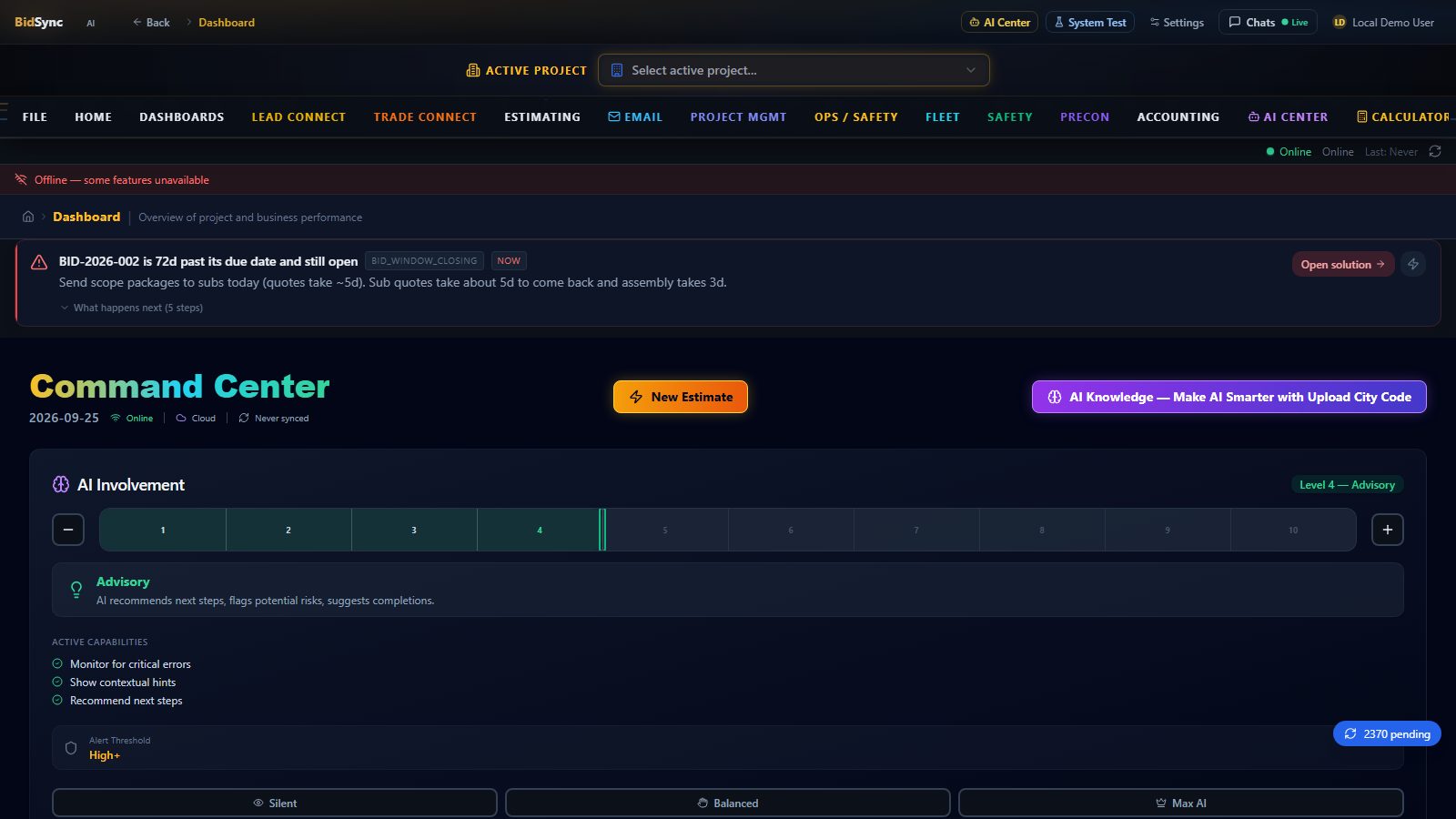Select the Balanced AI preset
Viewport: 1456px width, 819px height.
click(x=728, y=803)
